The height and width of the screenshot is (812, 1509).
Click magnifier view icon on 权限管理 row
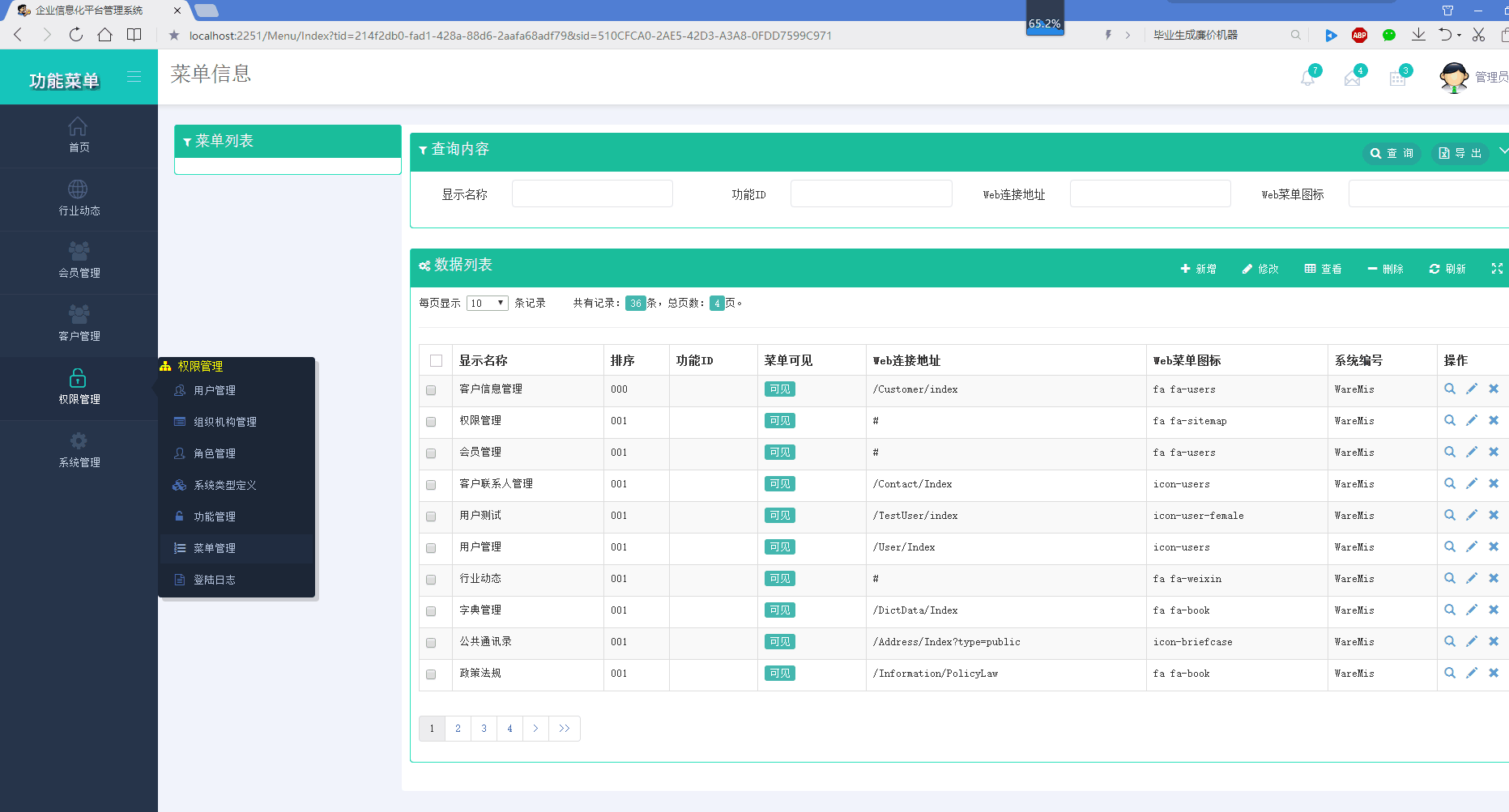[x=1450, y=420]
